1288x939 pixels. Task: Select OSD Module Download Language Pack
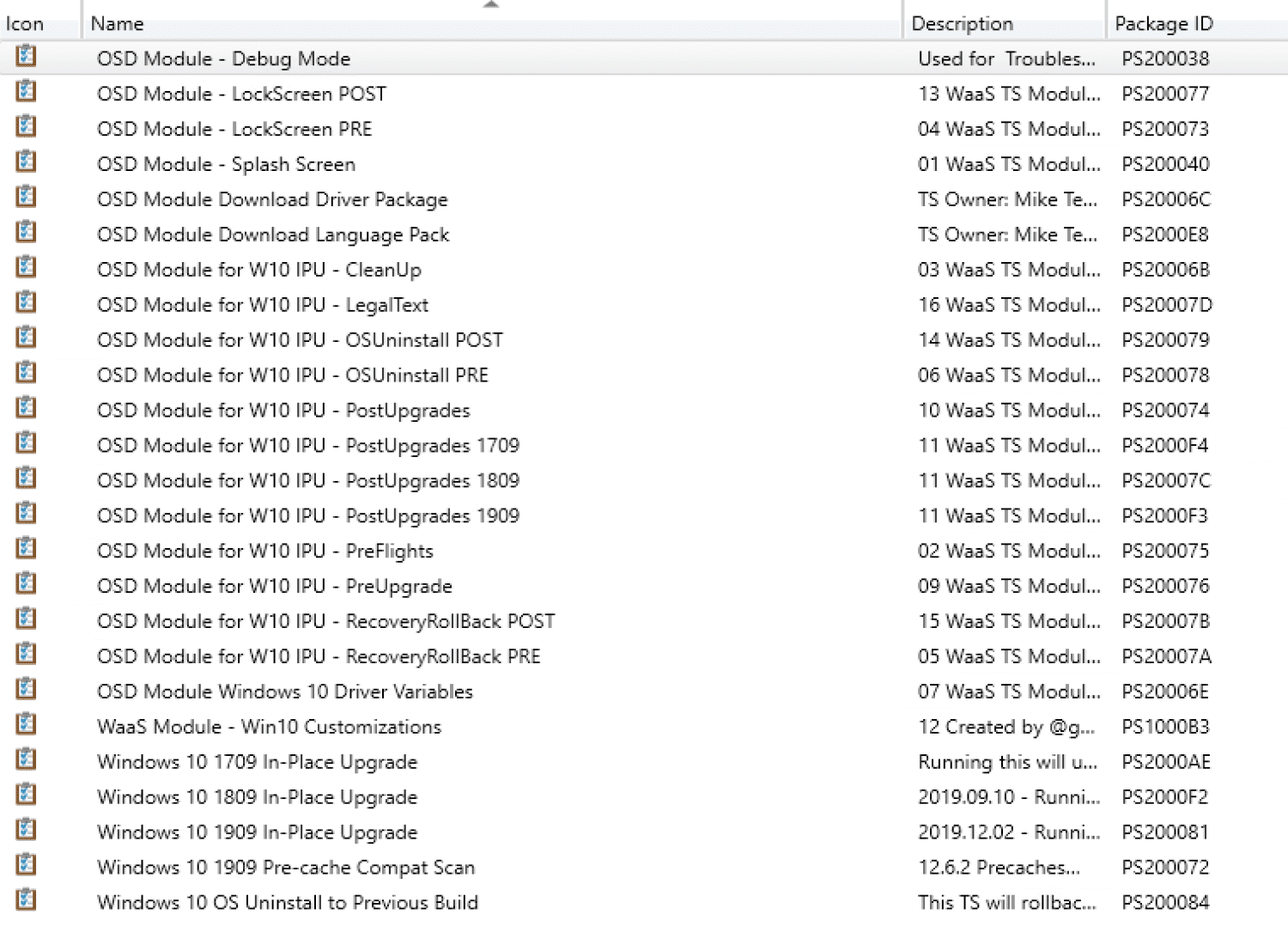click(x=273, y=235)
